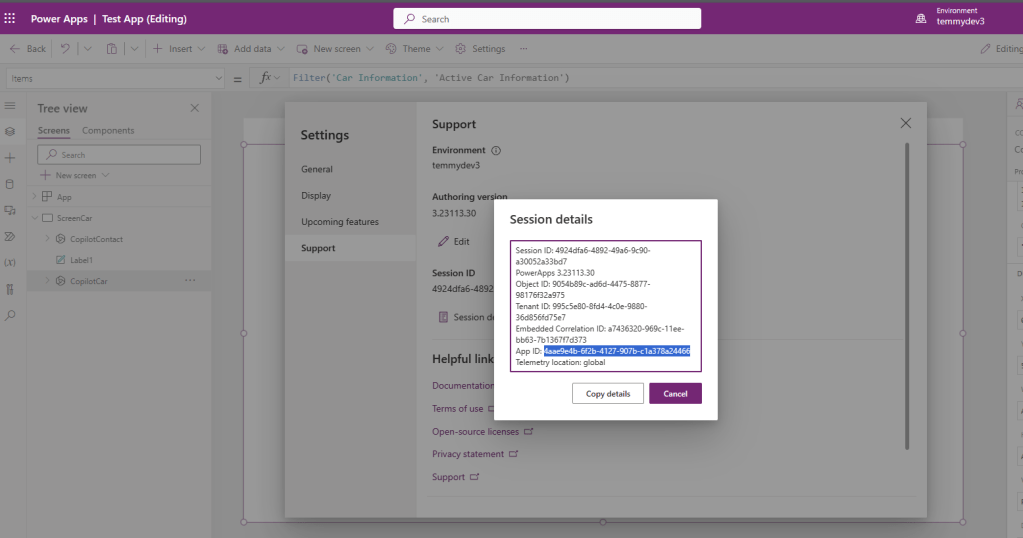Open the Power Automate icon in rail

[x=10, y=237]
